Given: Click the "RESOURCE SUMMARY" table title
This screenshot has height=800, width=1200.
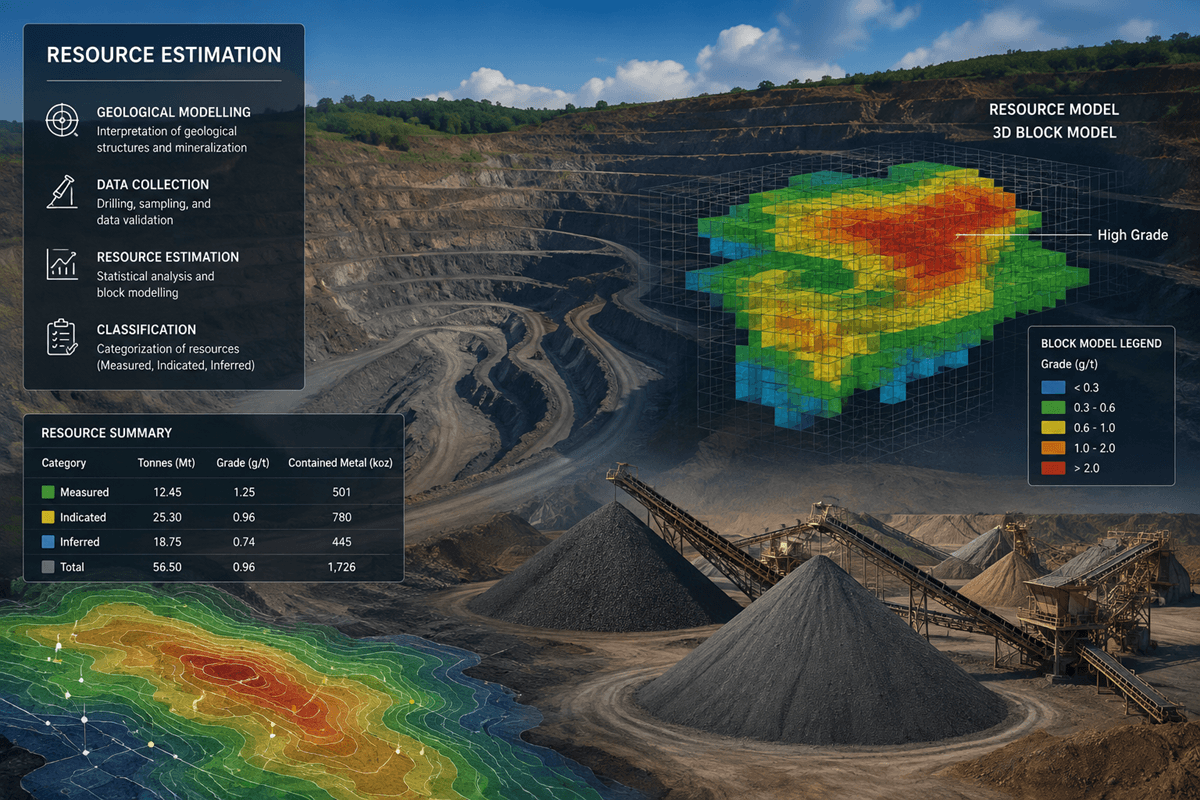Looking at the screenshot, I should click(107, 433).
